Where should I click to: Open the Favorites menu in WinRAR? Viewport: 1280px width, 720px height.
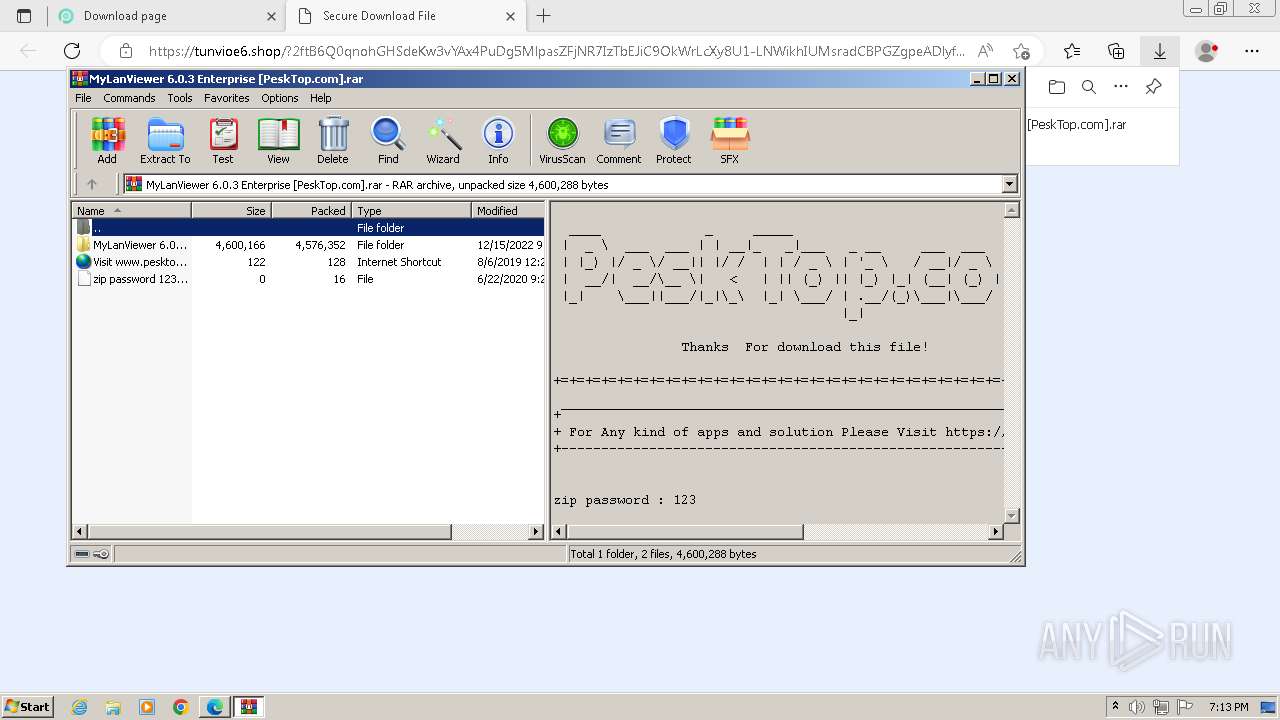pyautogui.click(x=227, y=98)
